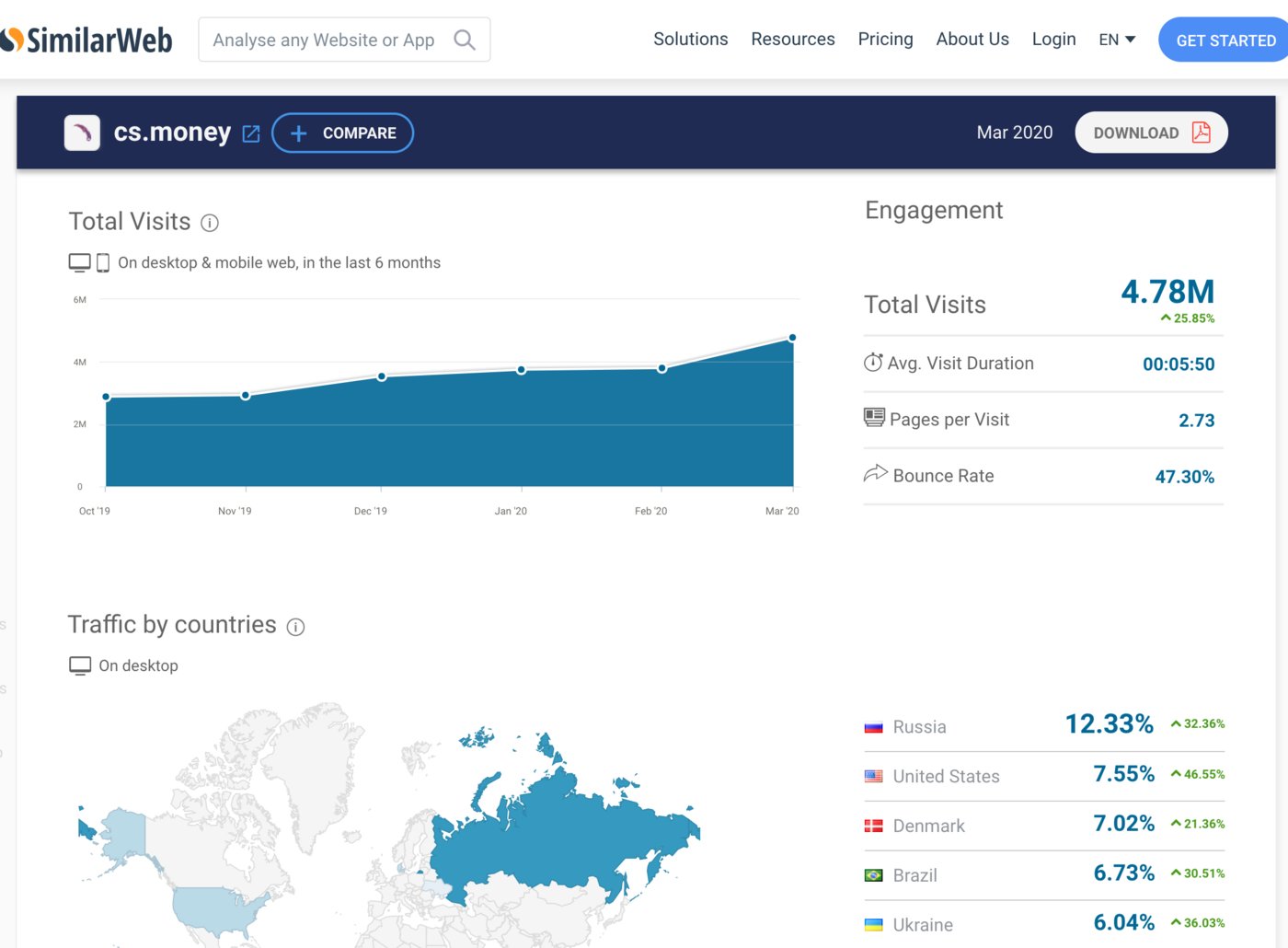Click the GET STARTED button

(1223, 40)
